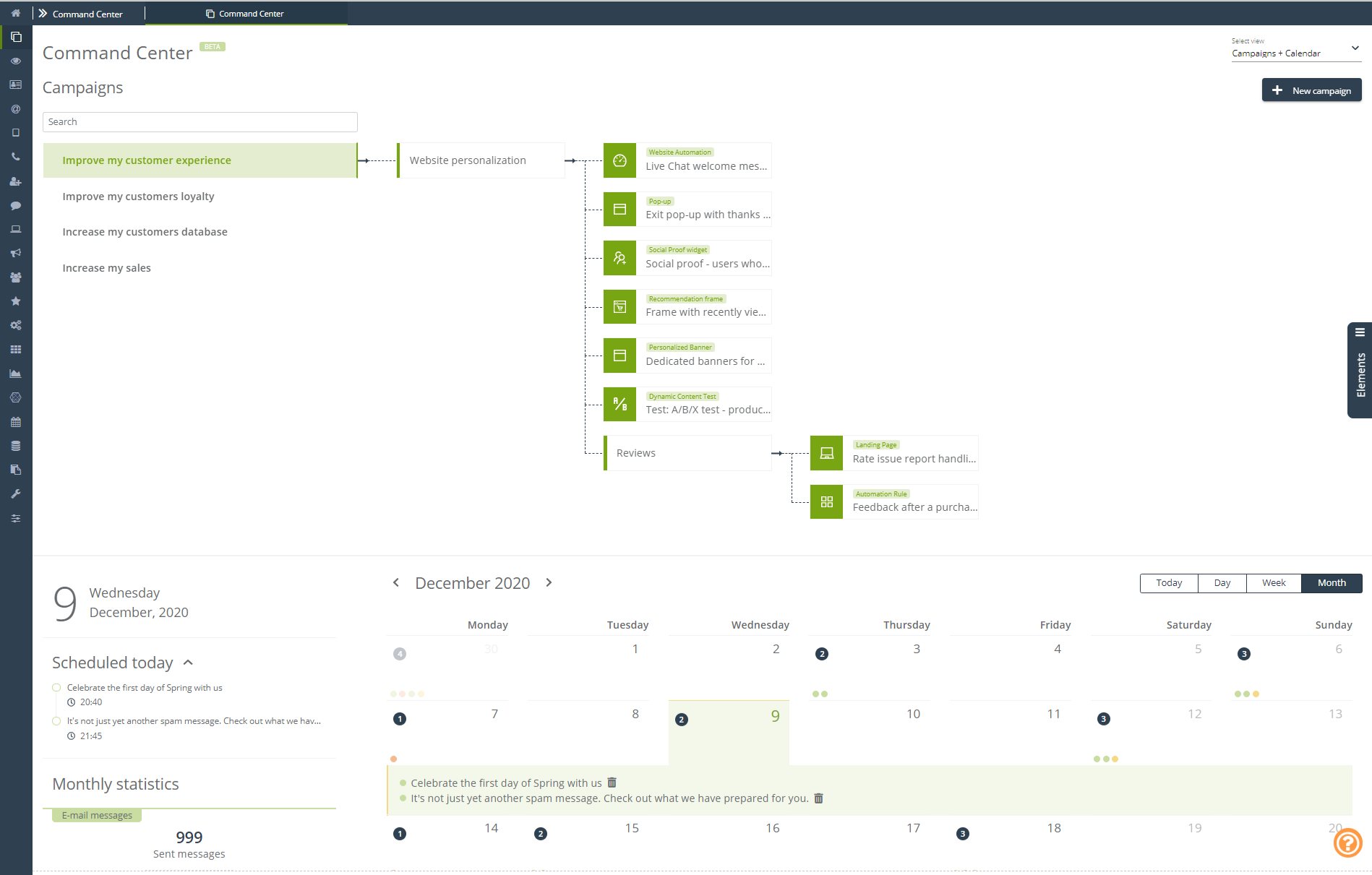This screenshot has height=875, width=1372.
Task: Open the chat bubble icon in the sidebar
Action: [x=16, y=205]
